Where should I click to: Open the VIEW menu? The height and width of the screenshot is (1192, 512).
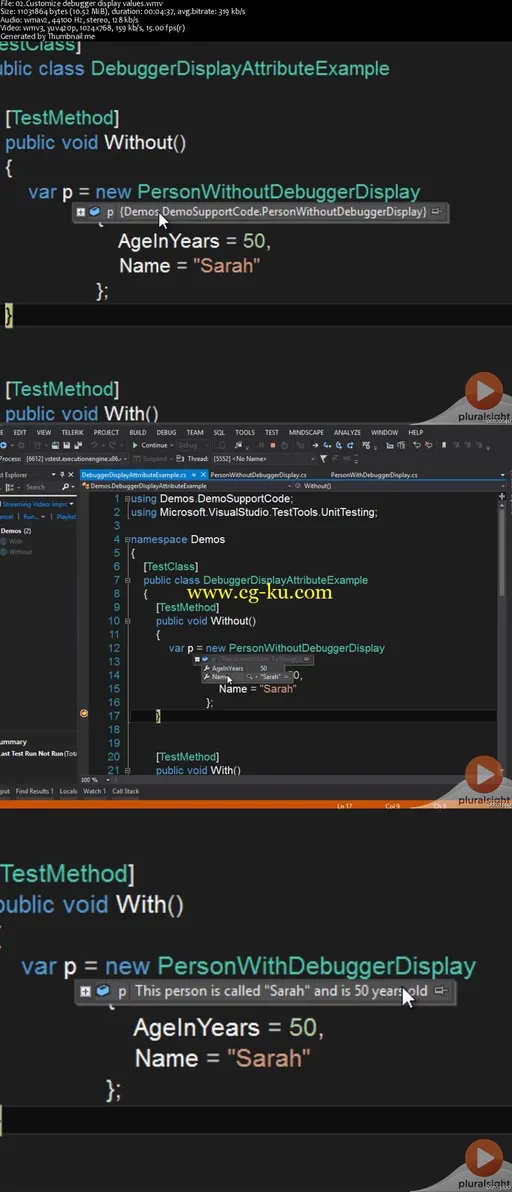(44, 433)
